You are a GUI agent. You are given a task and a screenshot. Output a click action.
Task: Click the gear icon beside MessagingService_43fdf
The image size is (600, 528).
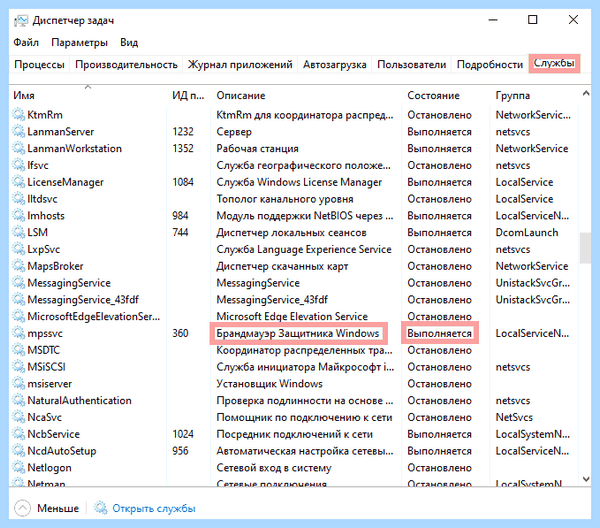tap(18, 299)
